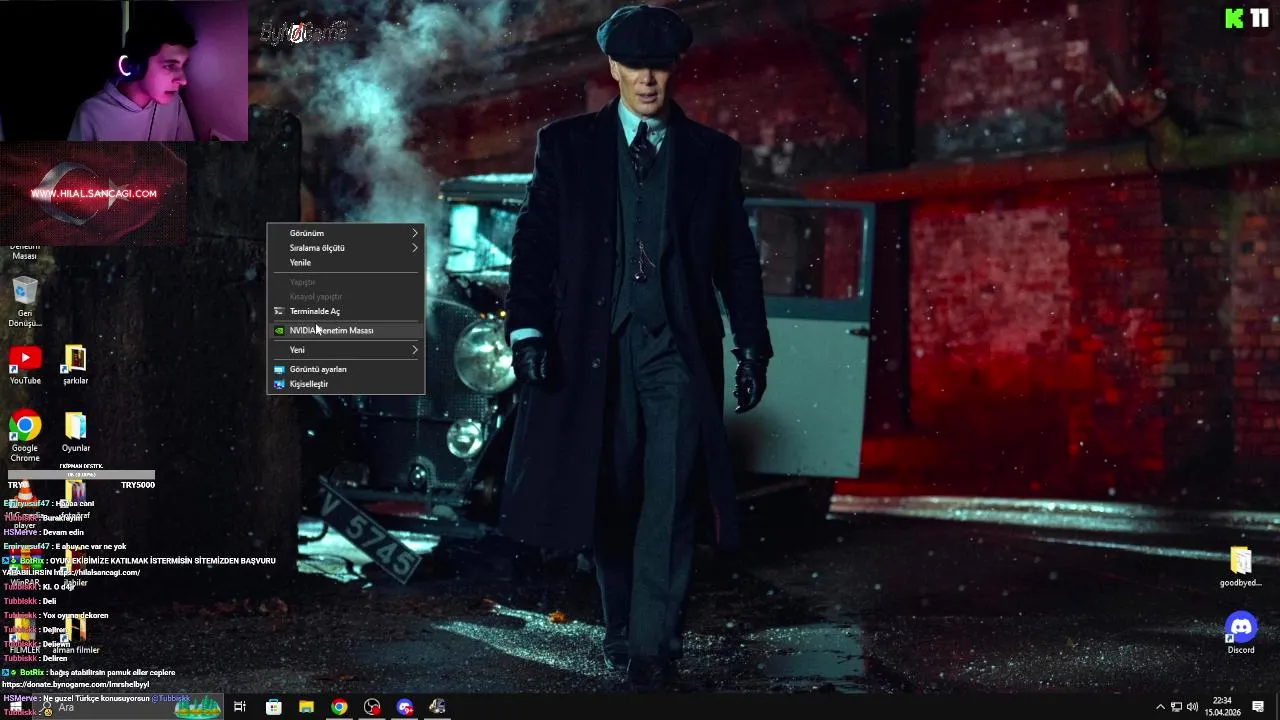Screen dimensions: 1280x720
Task: Select the Geri Dönüşüm recycle bin icon
Action: click(x=25, y=302)
